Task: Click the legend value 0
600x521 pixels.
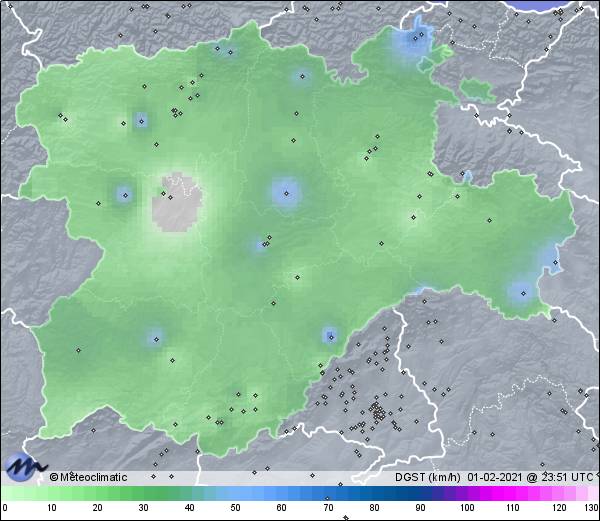Action: pos(5,508)
